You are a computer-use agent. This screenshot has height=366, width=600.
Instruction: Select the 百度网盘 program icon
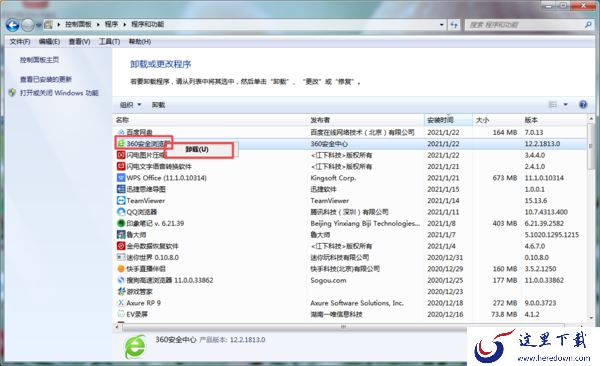pyautogui.click(x=121, y=132)
